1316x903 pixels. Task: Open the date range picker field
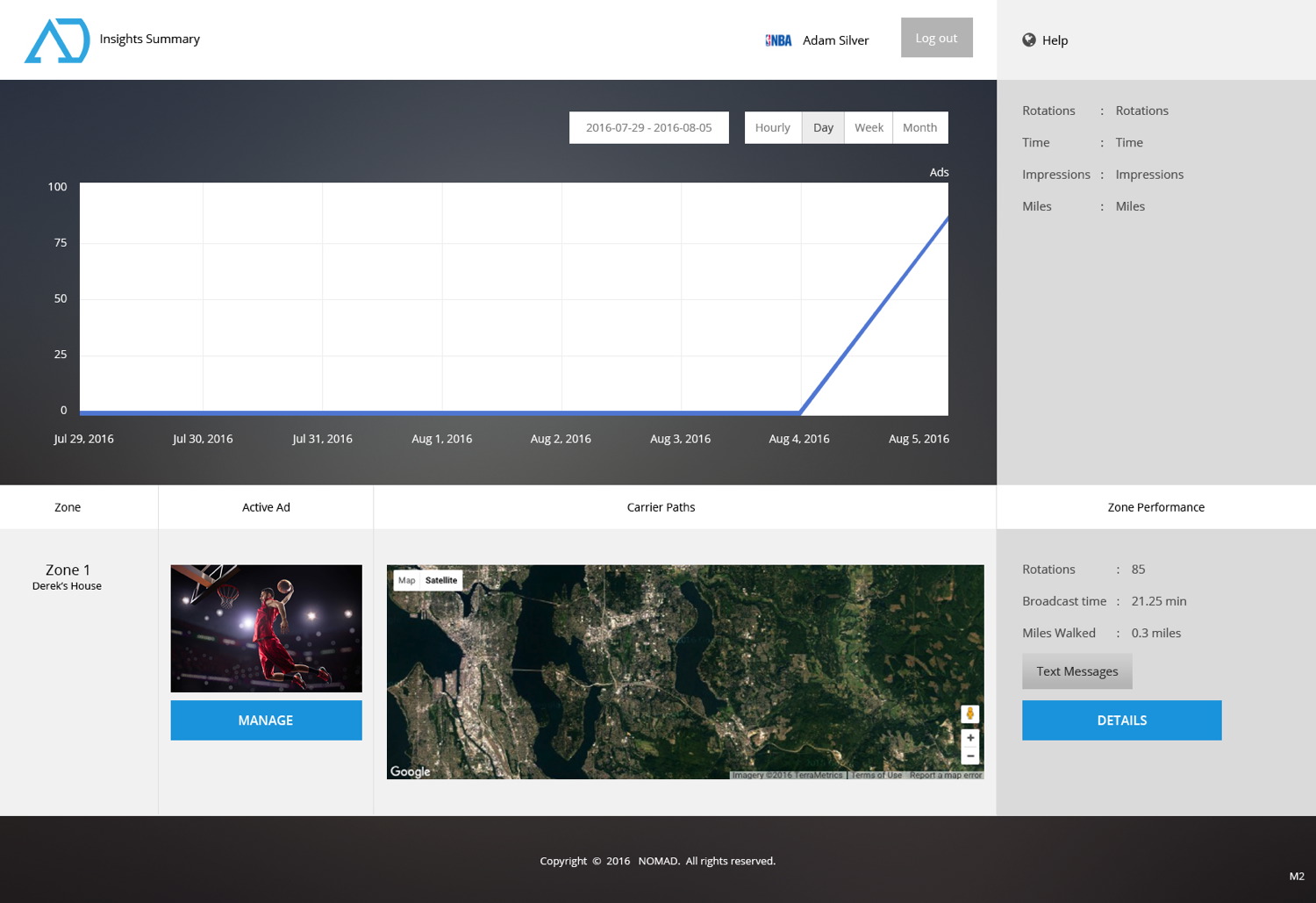[x=649, y=127]
